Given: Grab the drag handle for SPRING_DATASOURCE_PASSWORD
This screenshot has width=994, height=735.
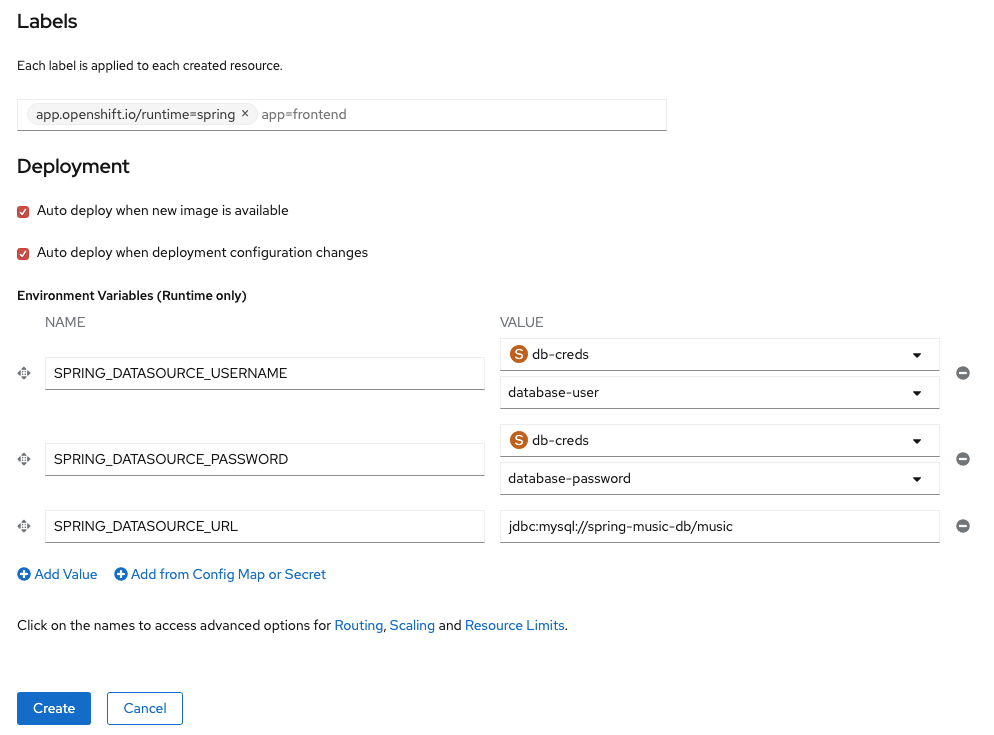Looking at the screenshot, I should [x=24, y=459].
